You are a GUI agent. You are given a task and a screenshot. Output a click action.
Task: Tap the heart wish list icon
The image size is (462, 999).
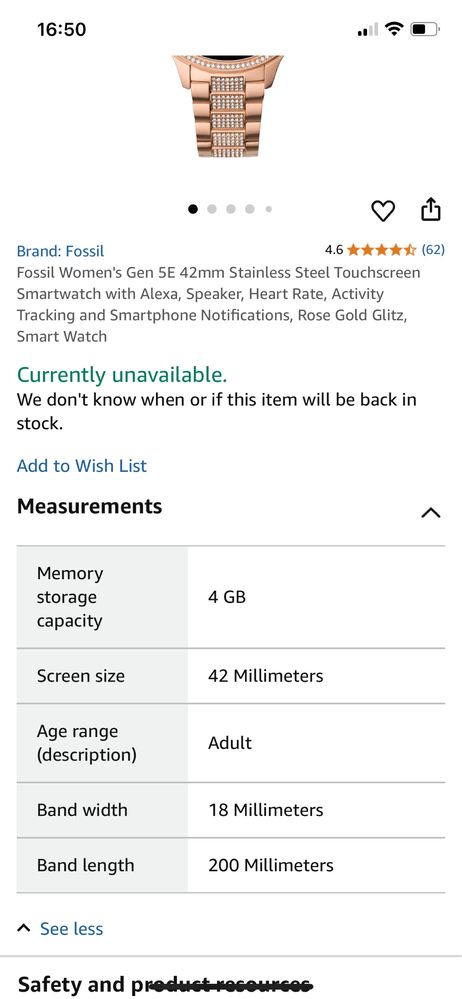click(383, 210)
